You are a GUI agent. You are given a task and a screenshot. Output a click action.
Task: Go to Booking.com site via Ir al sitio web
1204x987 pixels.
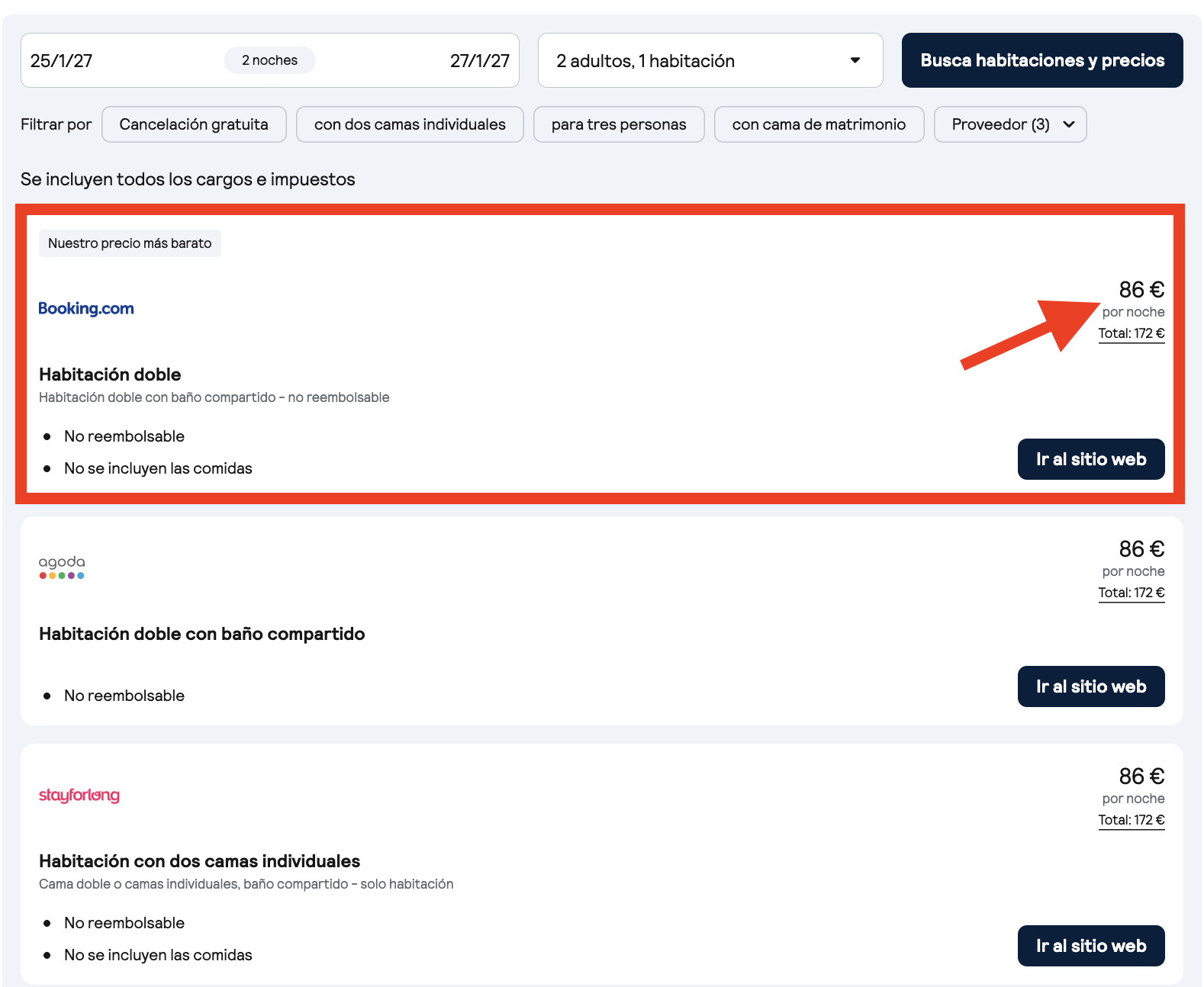(x=1091, y=459)
